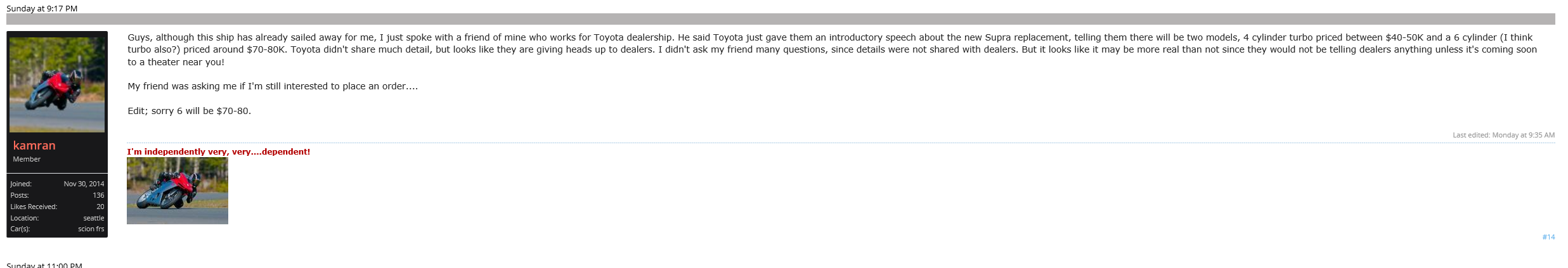Click the first paragraph about the Supra replacement
This screenshot has width=1568, height=268.
coord(761,49)
